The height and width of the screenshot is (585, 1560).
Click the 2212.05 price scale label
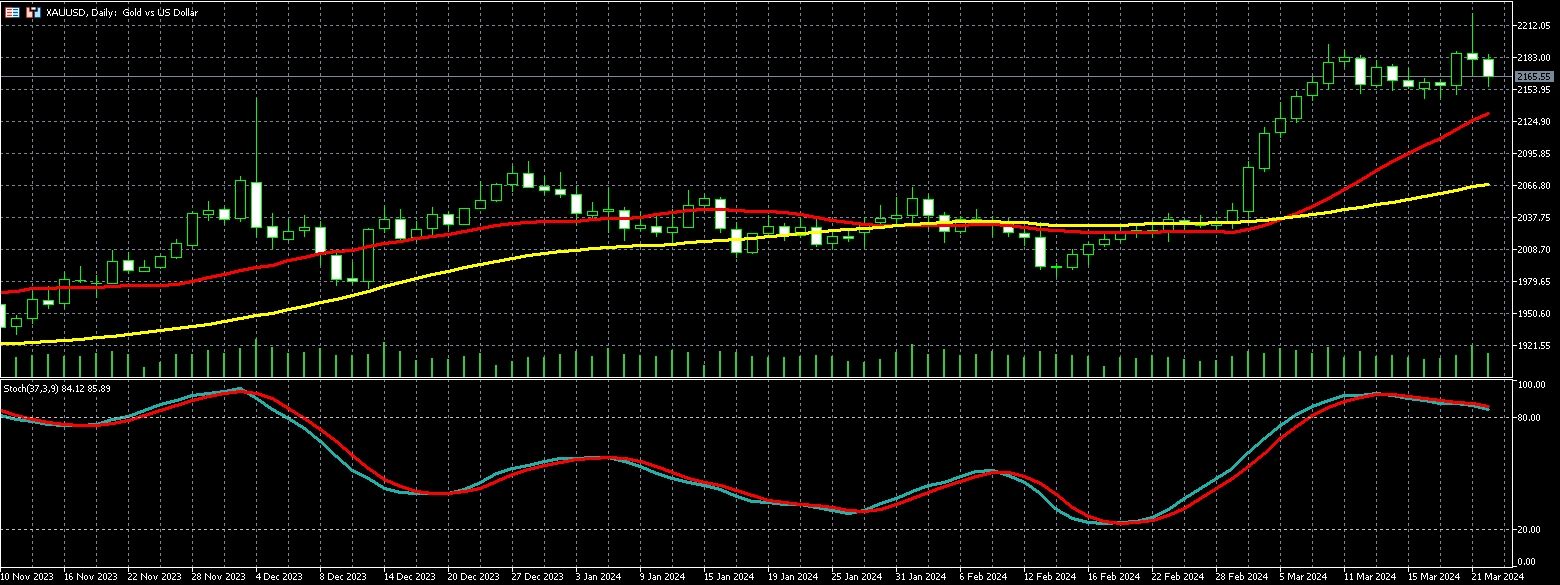click(1533, 26)
